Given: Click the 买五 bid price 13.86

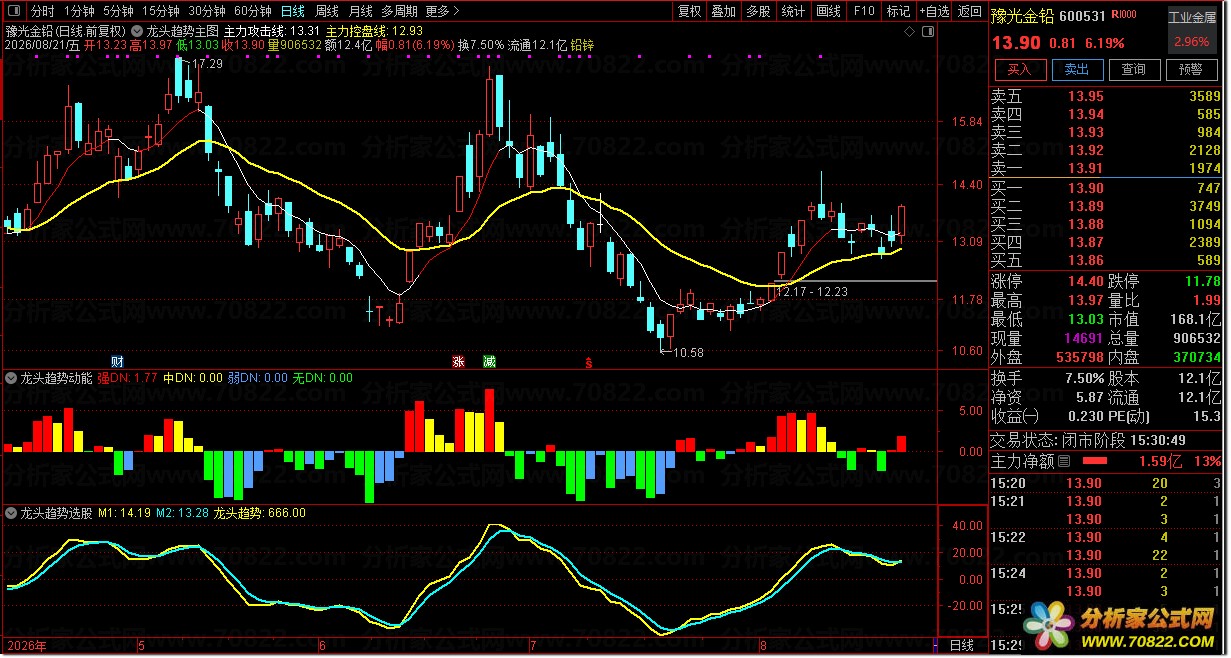Looking at the screenshot, I should pyautogui.click(x=1086, y=260).
